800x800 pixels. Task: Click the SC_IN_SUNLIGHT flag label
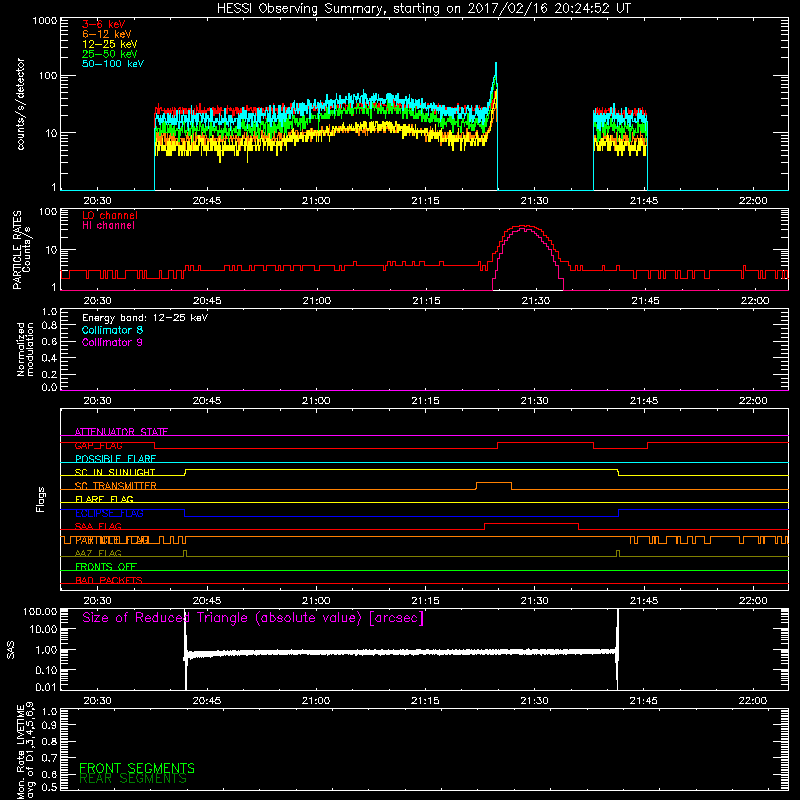pos(115,472)
